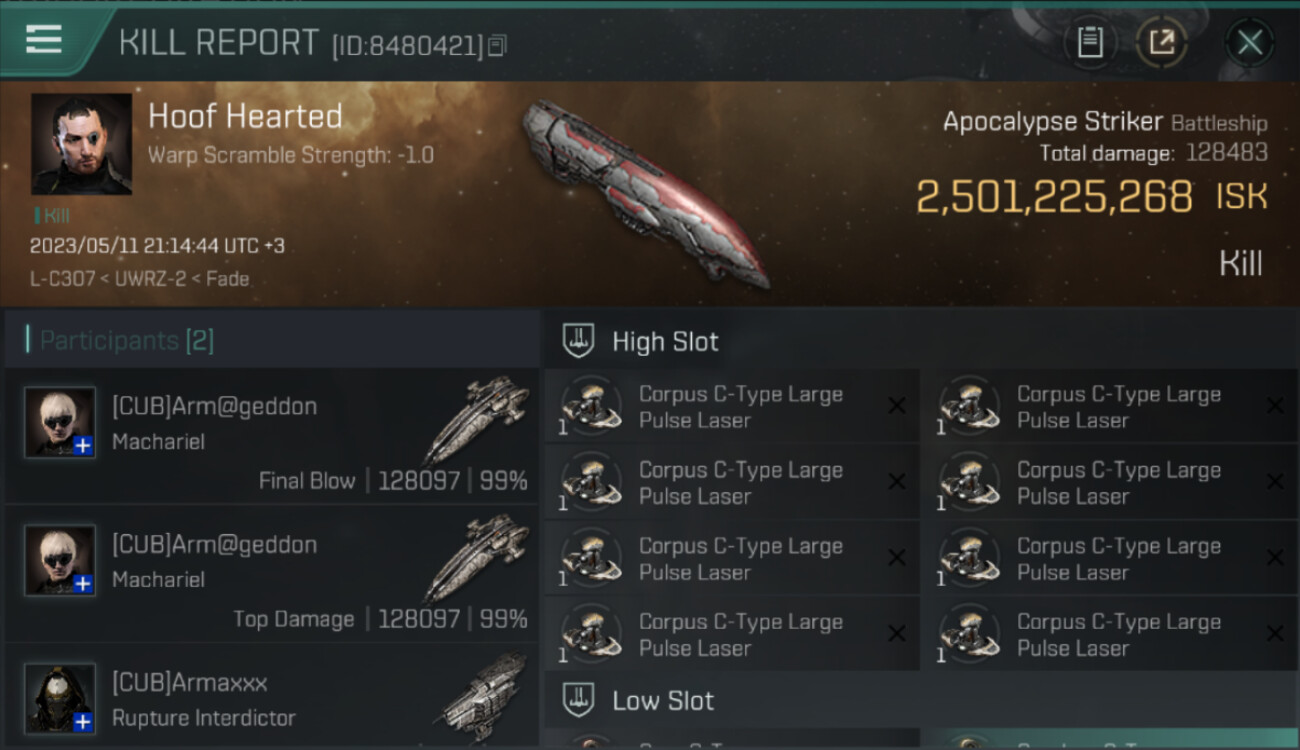Viewport: 1300px width, 750px height.
Task: Share kill report via export icon
Action: 1161,43
